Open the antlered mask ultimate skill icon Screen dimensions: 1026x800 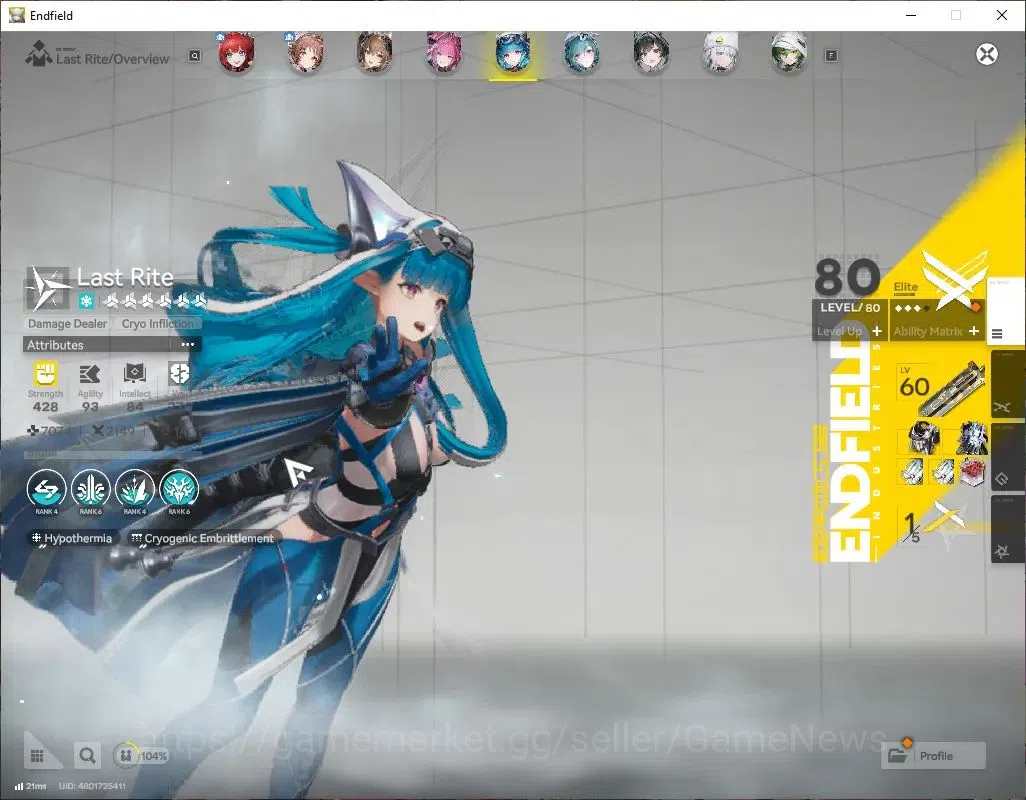pyautogui.click(x=179, y=489)
